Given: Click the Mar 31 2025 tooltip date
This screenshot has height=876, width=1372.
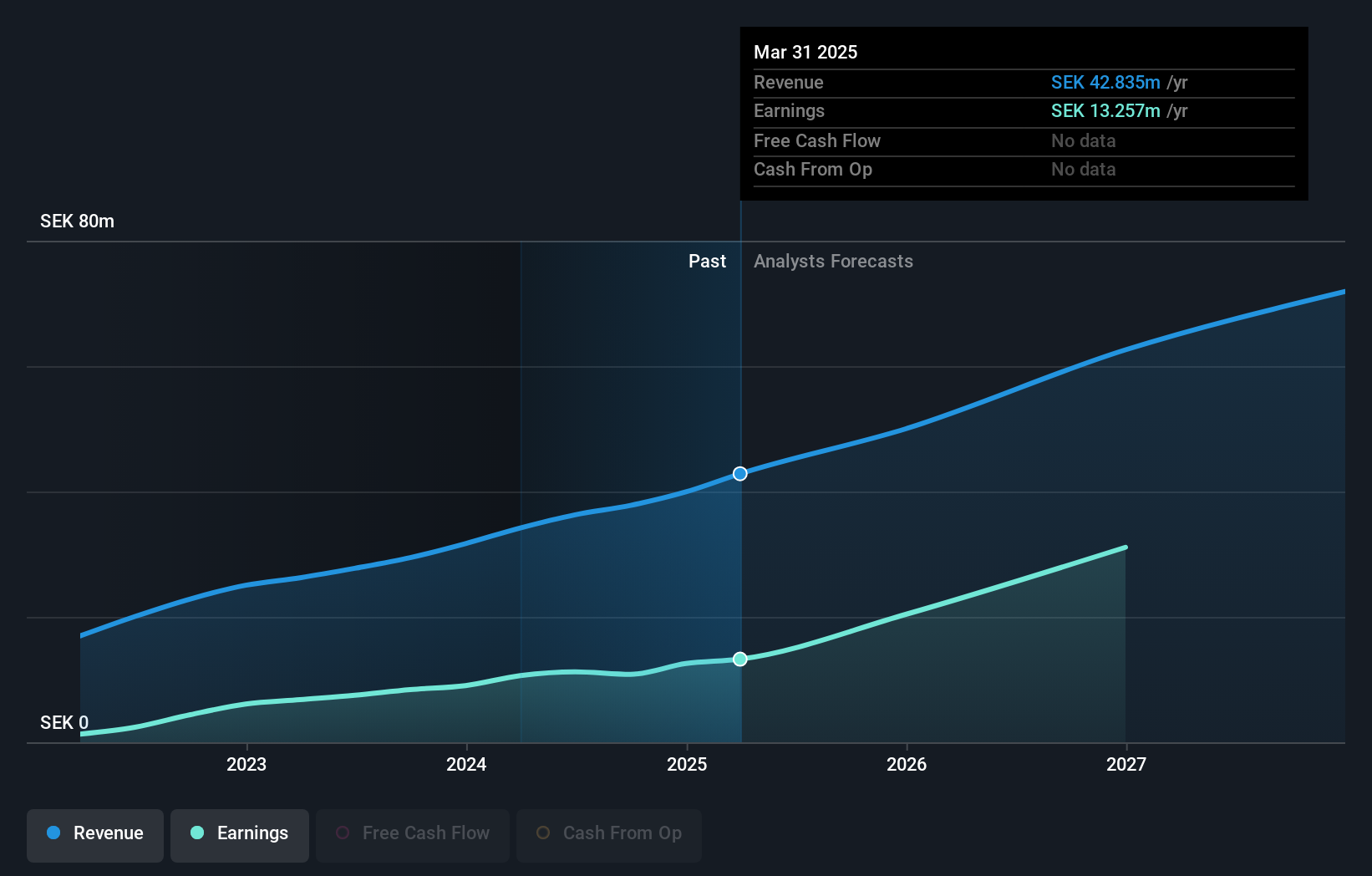Looking at the screenshot, I should 805,52.
